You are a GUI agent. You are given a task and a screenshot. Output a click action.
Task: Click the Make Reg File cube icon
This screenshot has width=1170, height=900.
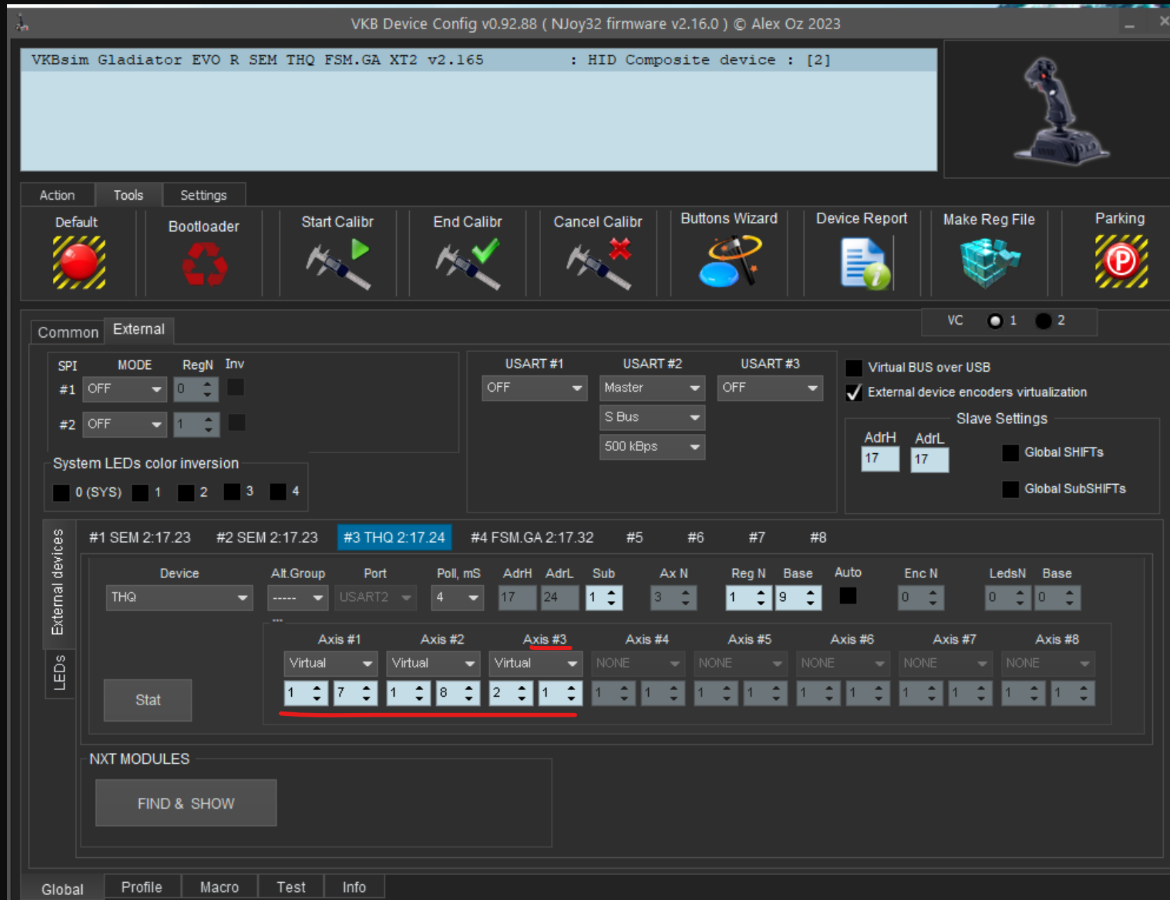pyautogui.click(x=989, y=262)
